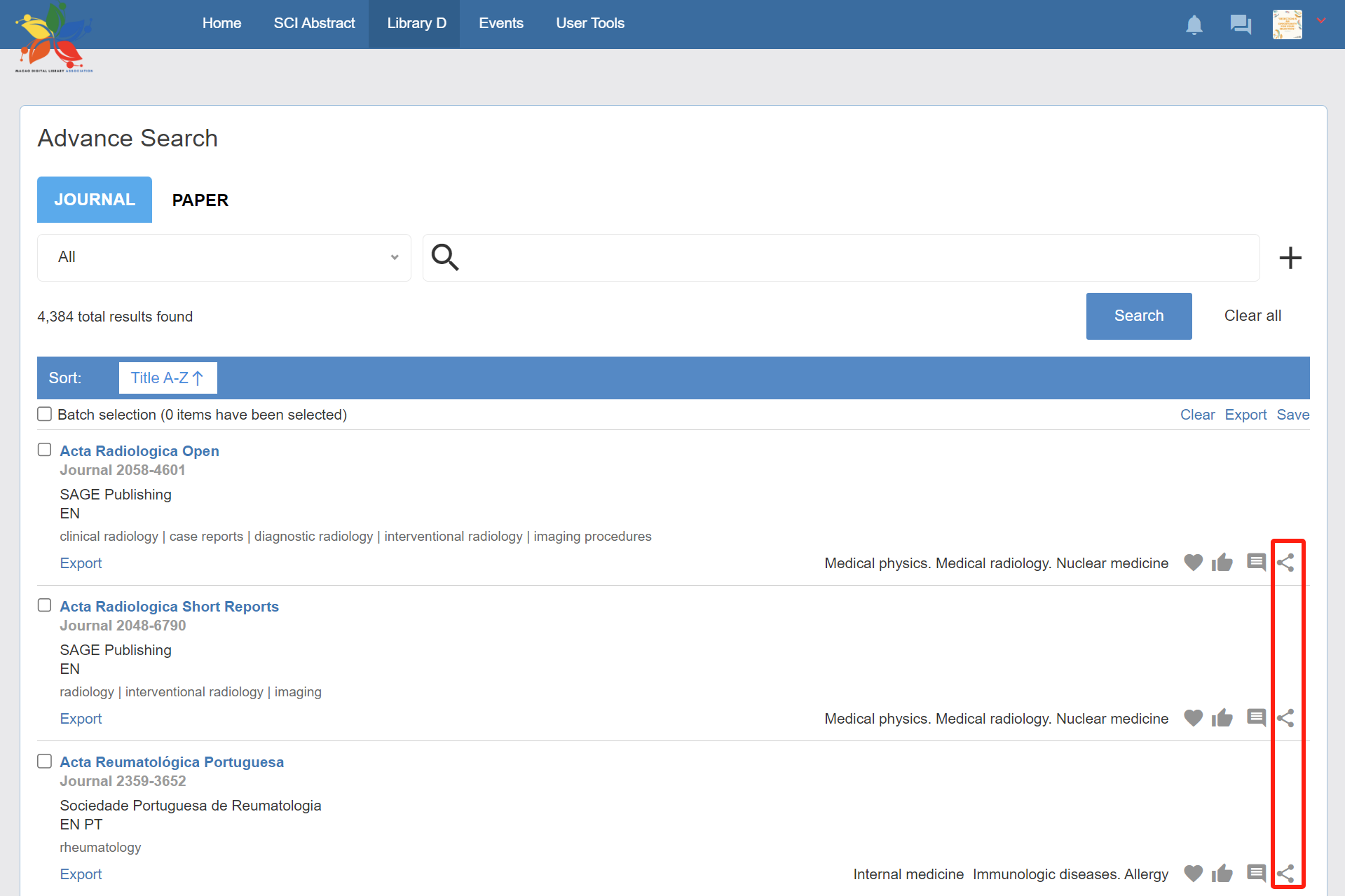Open Acta Radiologica Short Reports title link
1345x896 pixels.
[x=169, y=607]
